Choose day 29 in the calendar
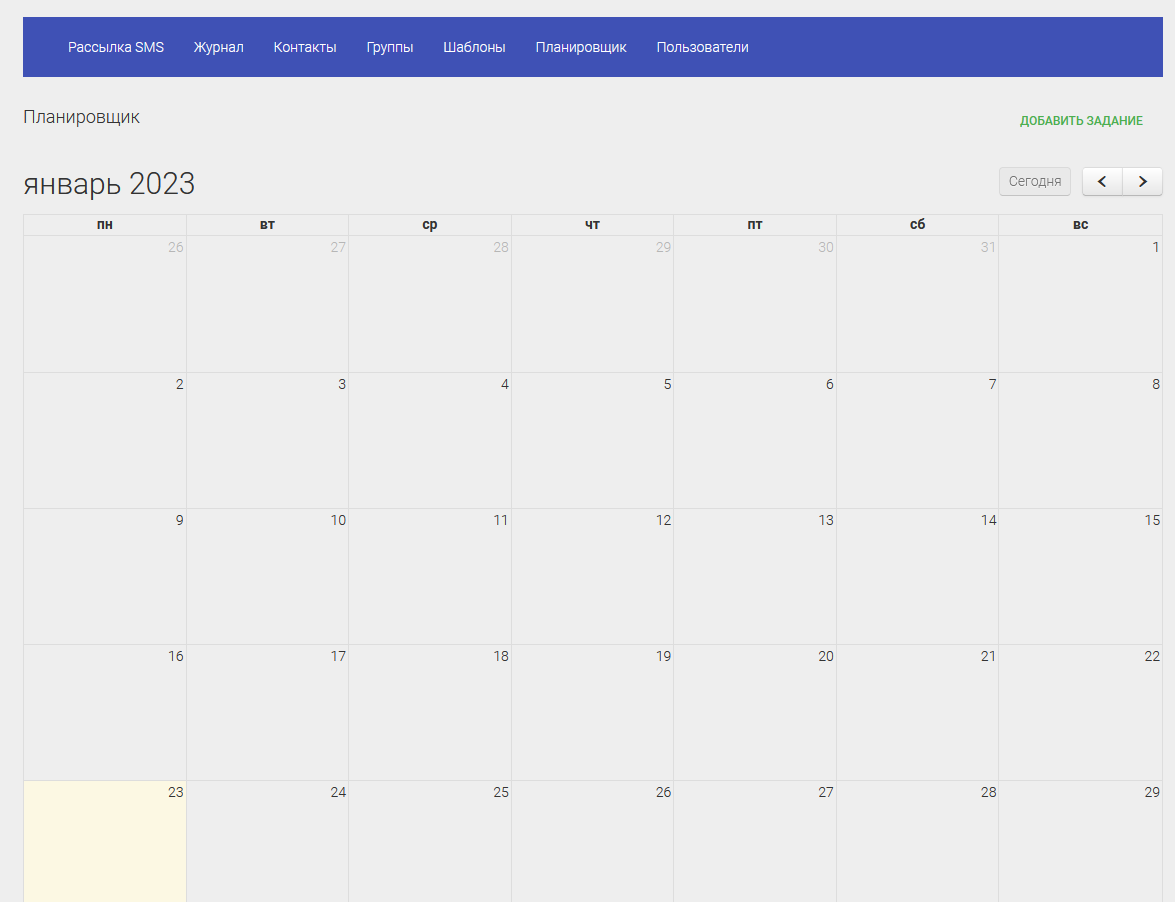The image size is (1175, 902). click(1080, 840)
